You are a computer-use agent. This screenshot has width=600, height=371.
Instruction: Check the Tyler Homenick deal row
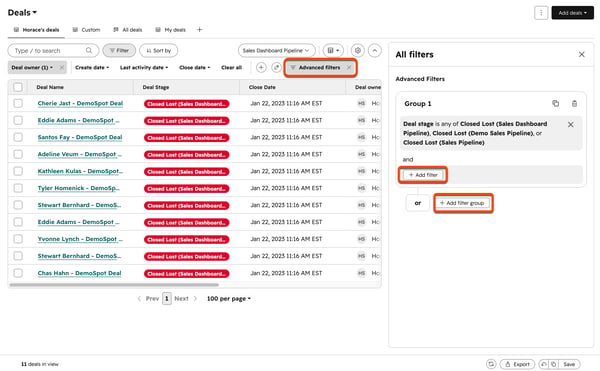[18, 188]
